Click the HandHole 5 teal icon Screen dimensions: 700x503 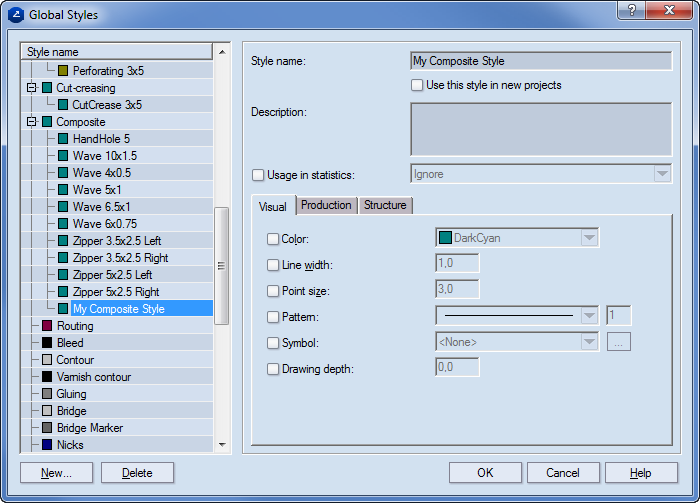[x=63, y=139]
